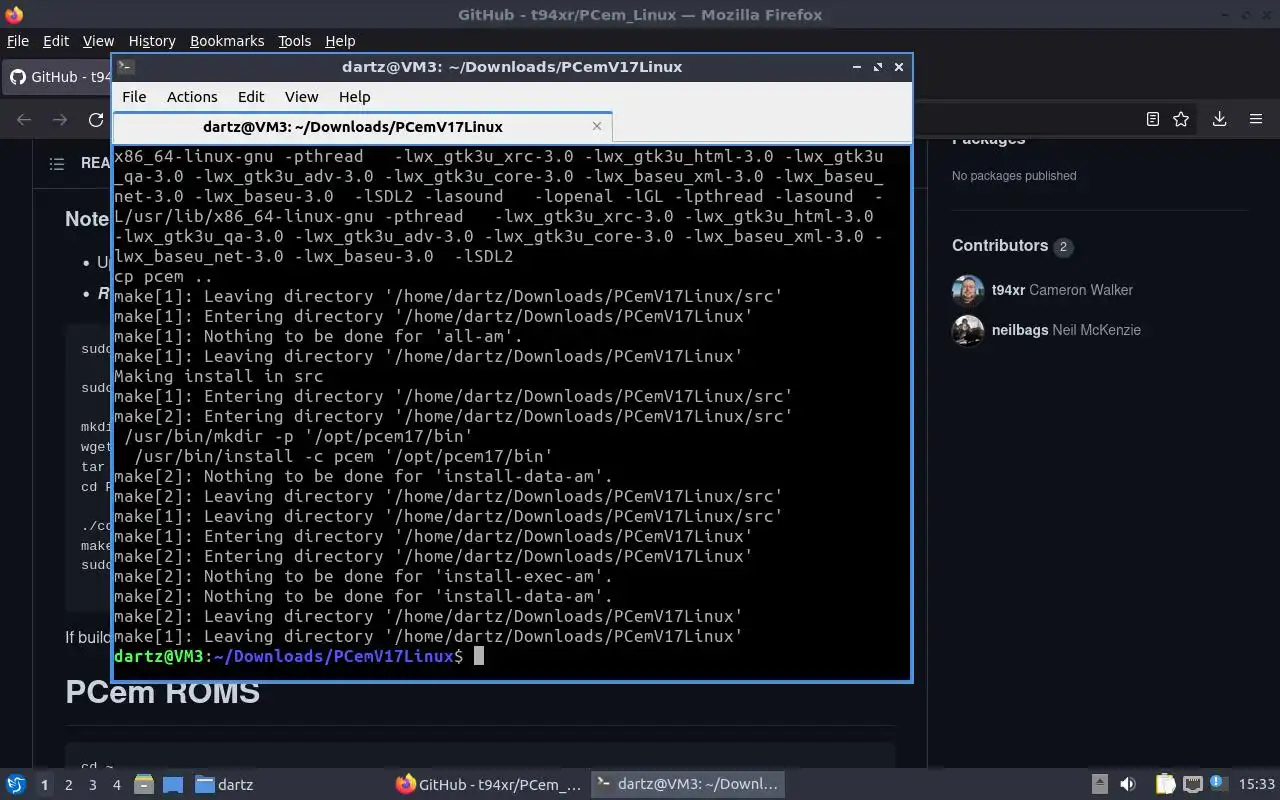Open the terminal Help menu
1280x800 pixels.
pos(354,97)
